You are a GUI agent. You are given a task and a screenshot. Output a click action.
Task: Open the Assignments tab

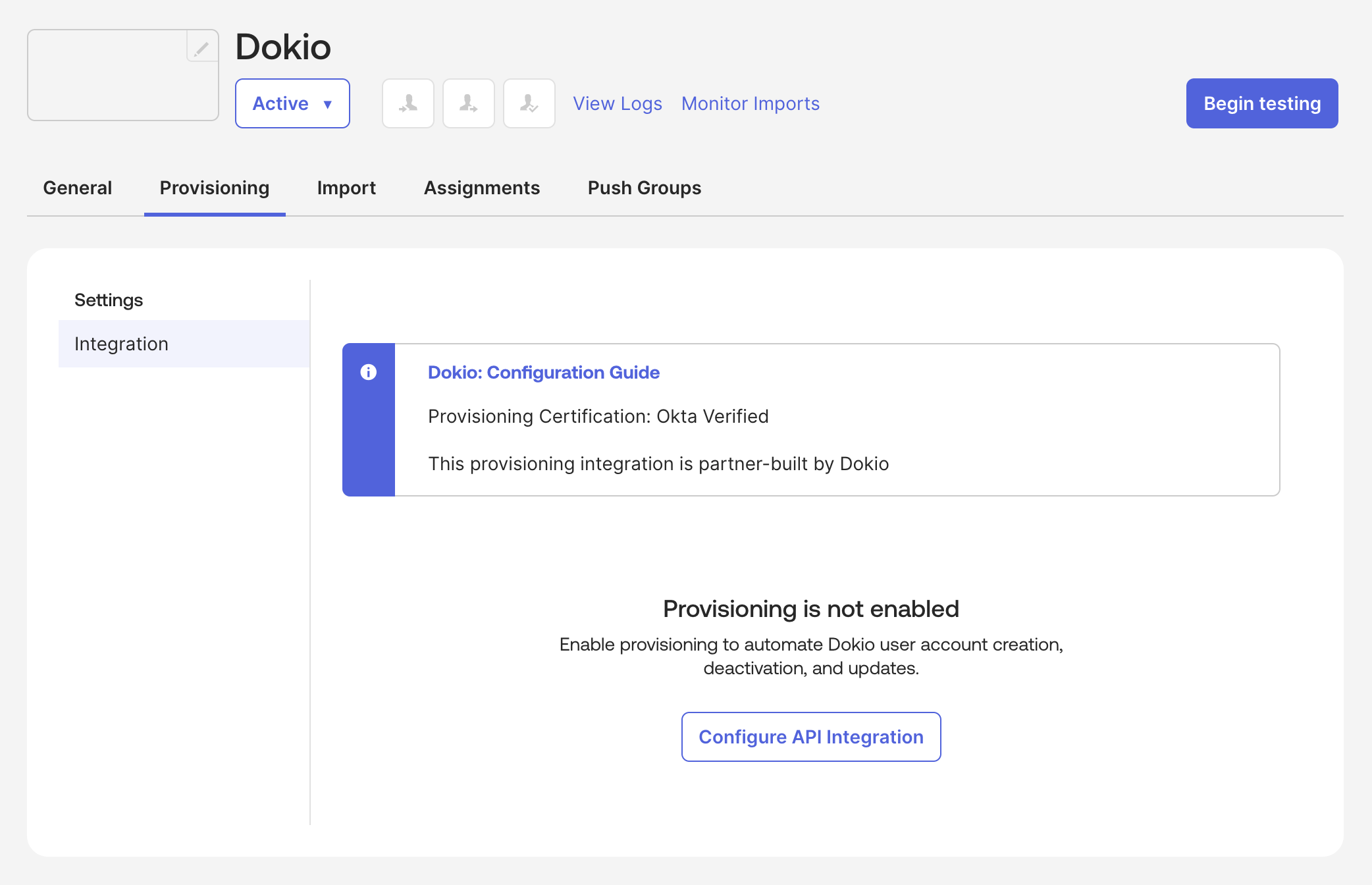(x=482, y=188)
